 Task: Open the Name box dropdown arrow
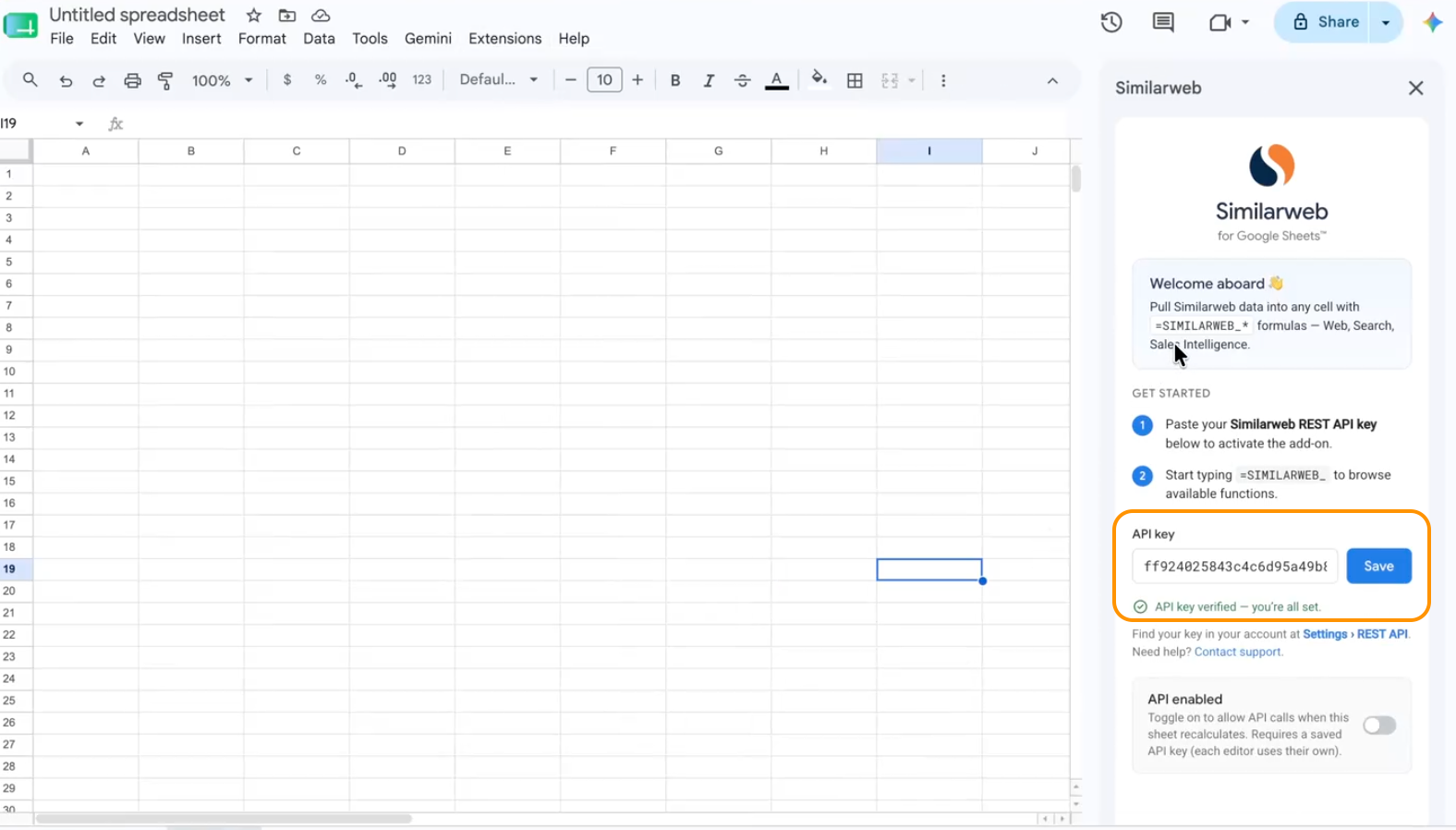[x=79, y=124]
